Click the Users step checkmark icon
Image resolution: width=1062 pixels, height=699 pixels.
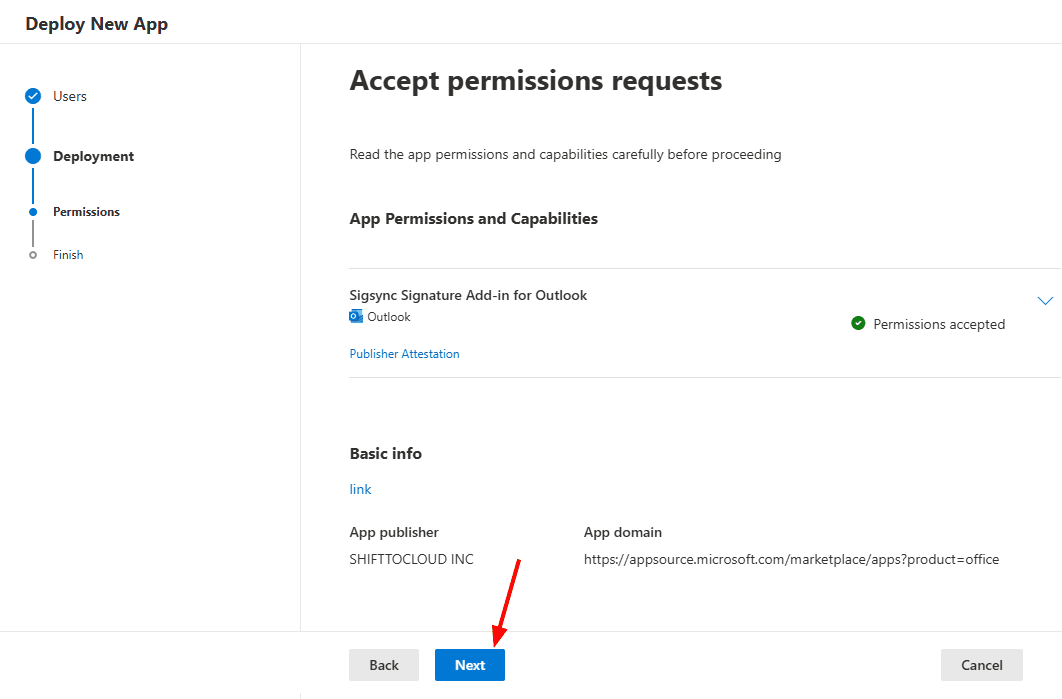(33, 97)
